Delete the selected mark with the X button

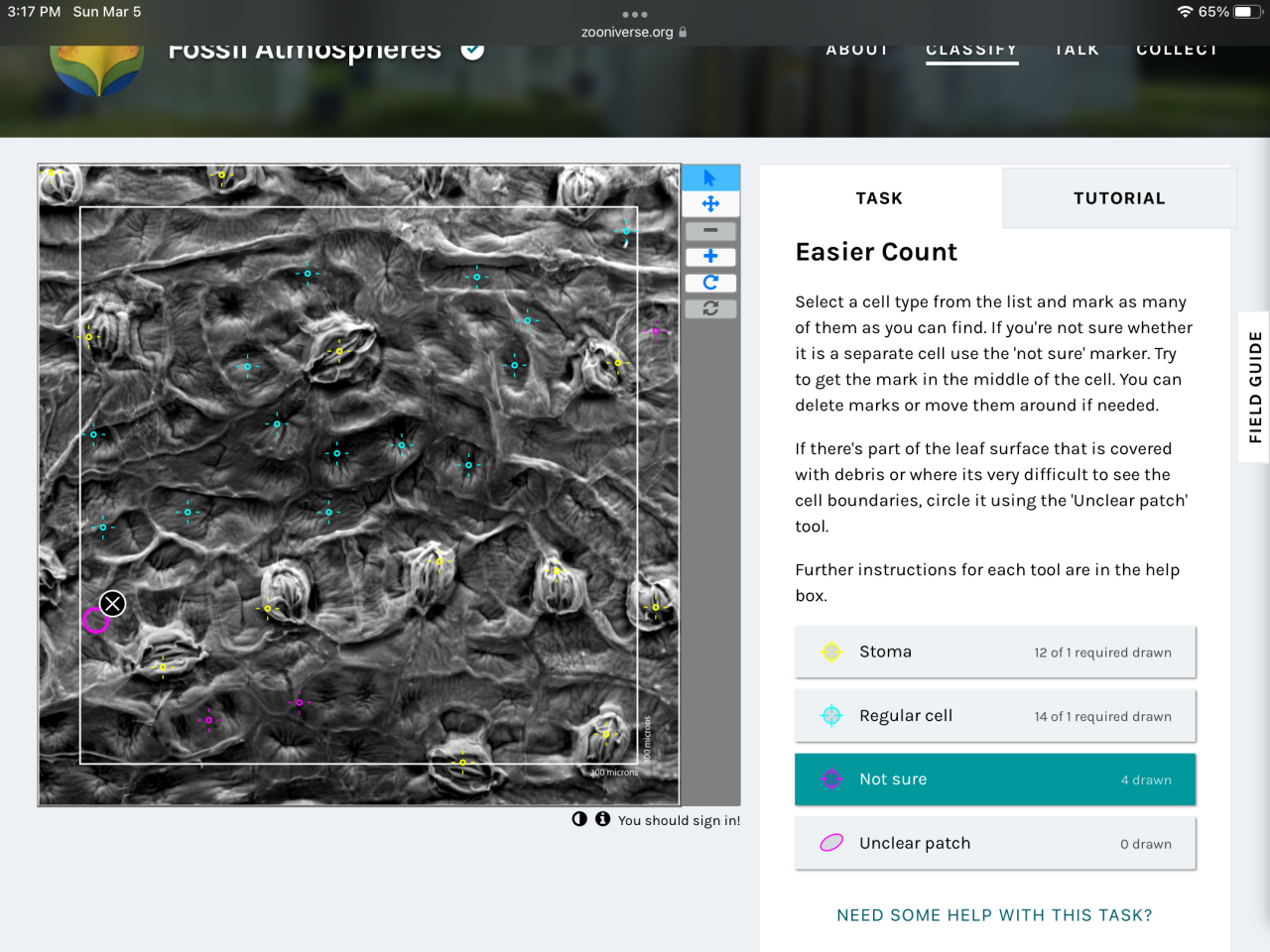pyautogui.click(x=113, y=603)
